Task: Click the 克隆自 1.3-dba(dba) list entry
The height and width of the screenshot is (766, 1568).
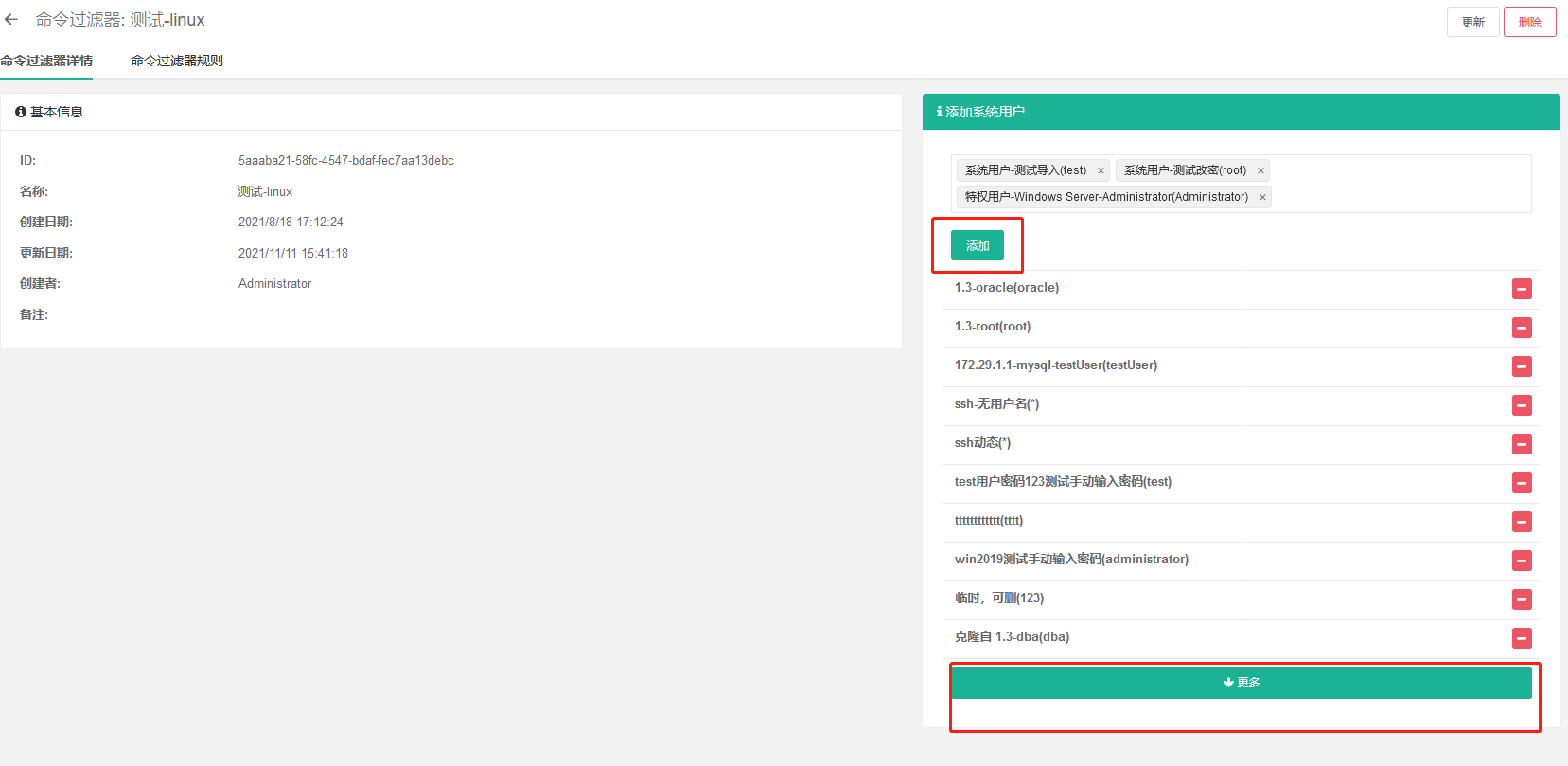Action: (1012, 637)
